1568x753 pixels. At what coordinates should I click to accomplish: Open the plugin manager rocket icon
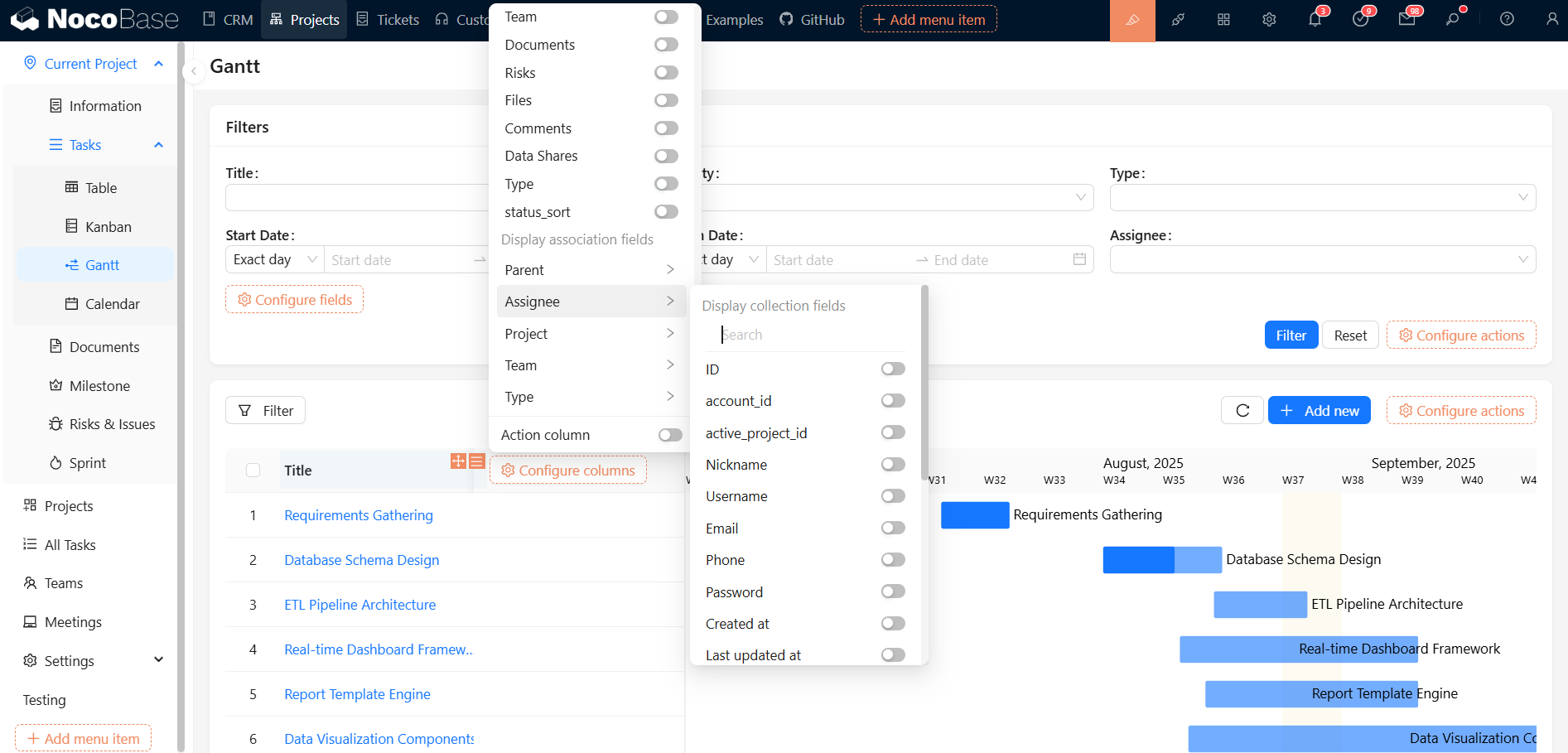1178,19
